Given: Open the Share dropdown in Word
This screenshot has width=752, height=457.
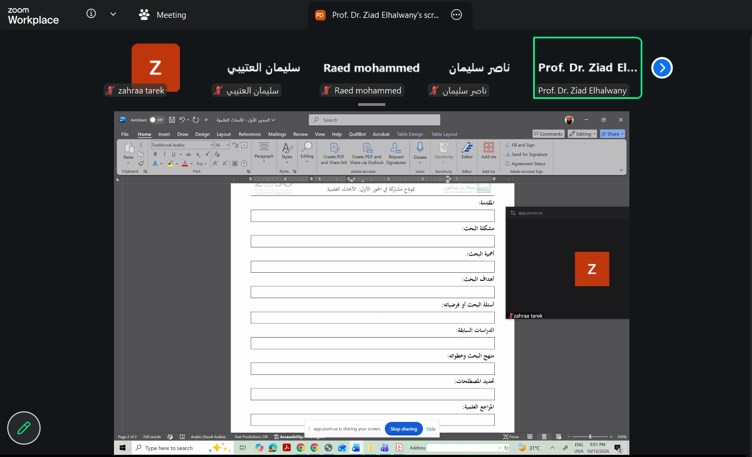Looking at the screenshot, I should click(x=612, y=134).
